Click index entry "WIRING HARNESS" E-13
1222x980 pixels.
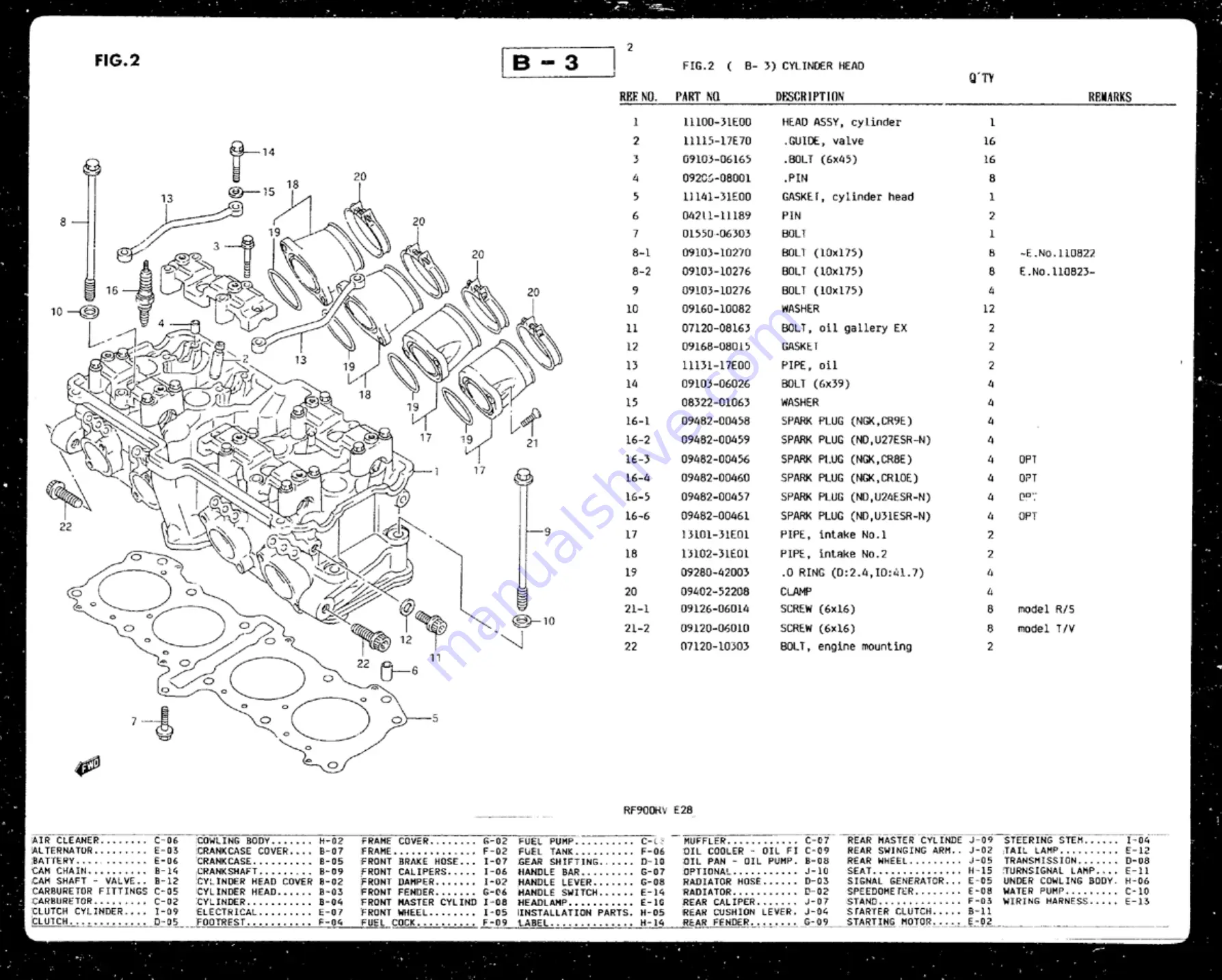click(1076, 901)
